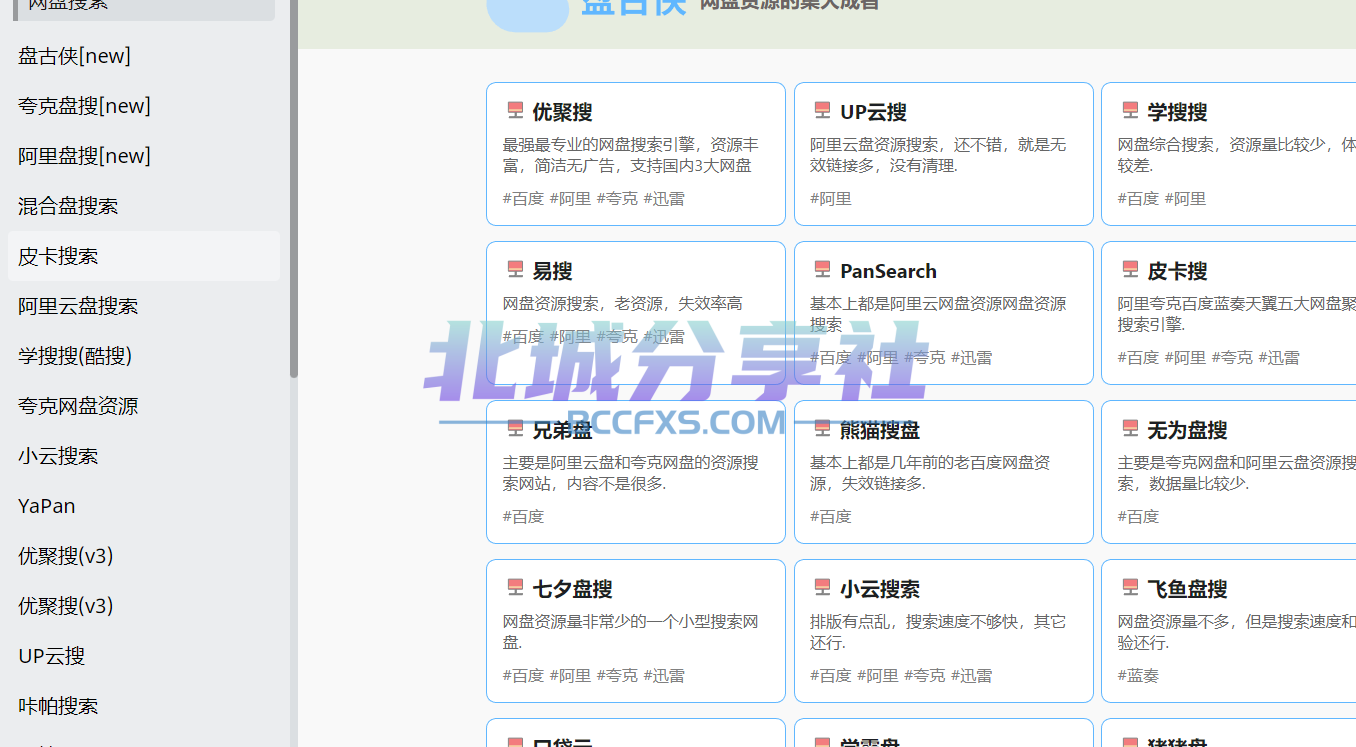
Task: Click the #夸克 tag in 优聚搜 card
Action: (x=617, y=198)
